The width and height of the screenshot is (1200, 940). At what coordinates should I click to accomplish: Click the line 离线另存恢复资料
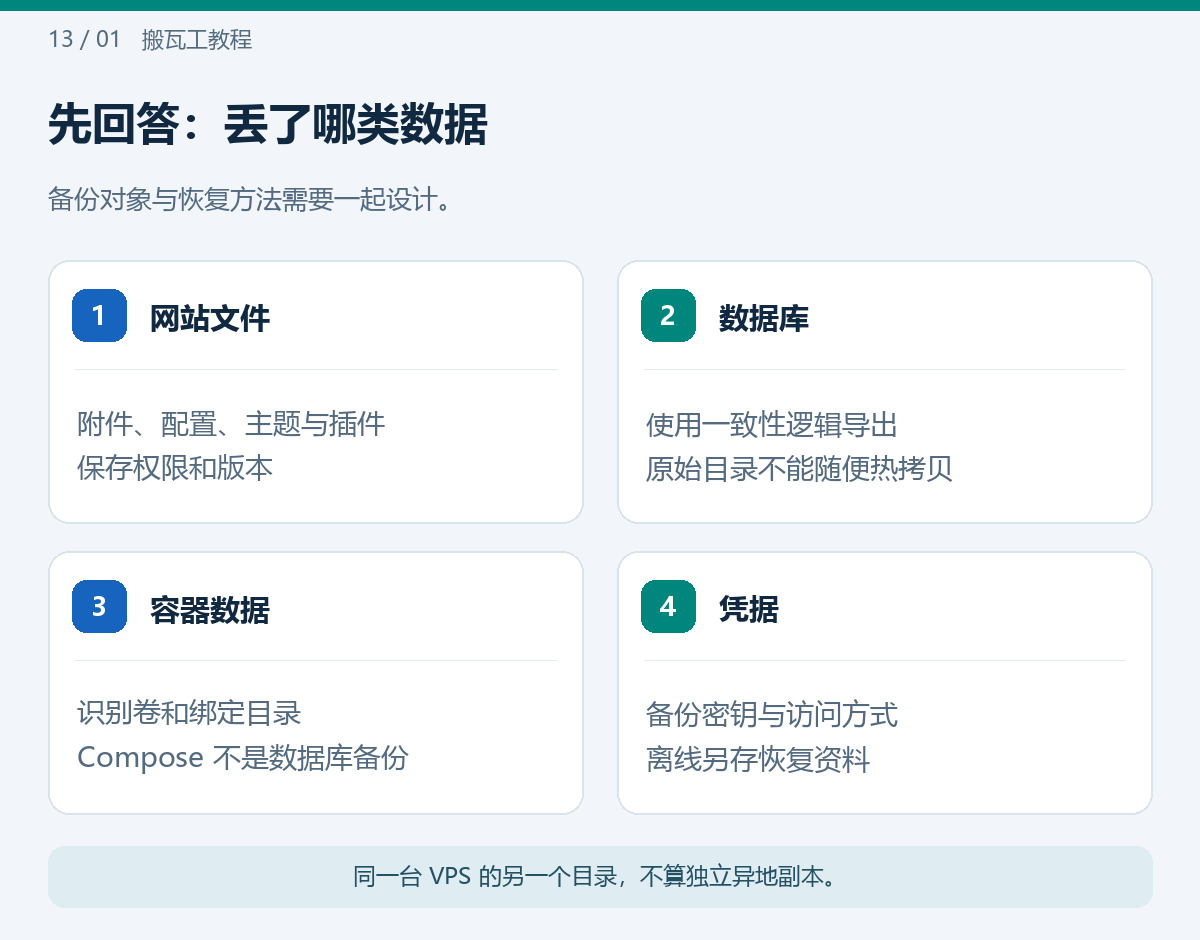758,759
